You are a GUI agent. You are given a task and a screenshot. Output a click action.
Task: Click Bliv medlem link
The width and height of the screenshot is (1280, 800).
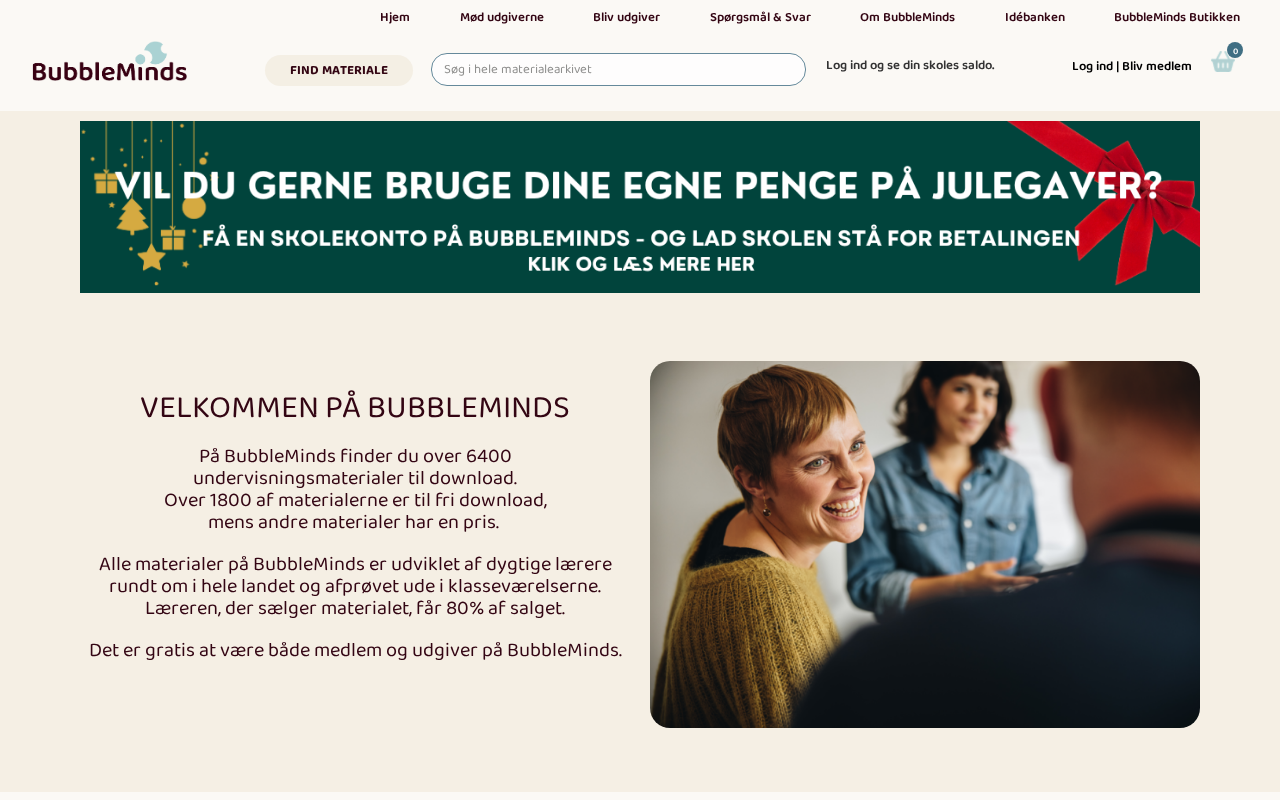click(x=1157, y=66)
